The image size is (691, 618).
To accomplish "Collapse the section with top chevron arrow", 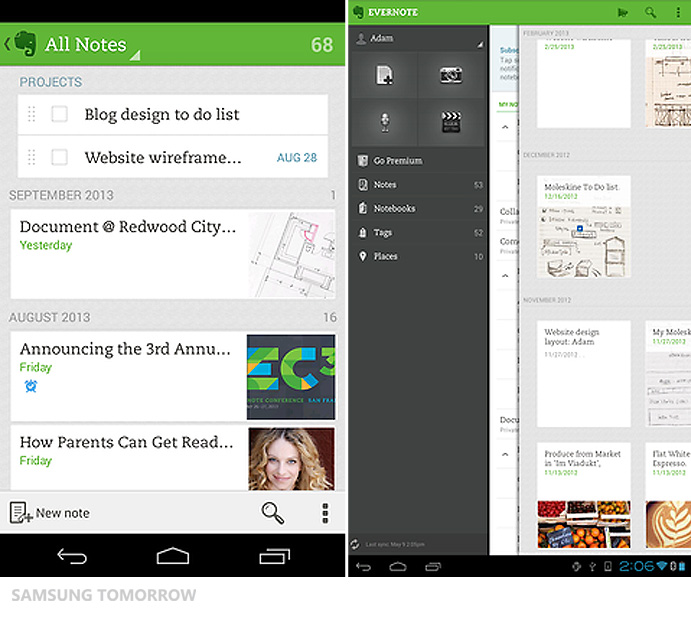I will pyautogui.click(x=504, y=127).
